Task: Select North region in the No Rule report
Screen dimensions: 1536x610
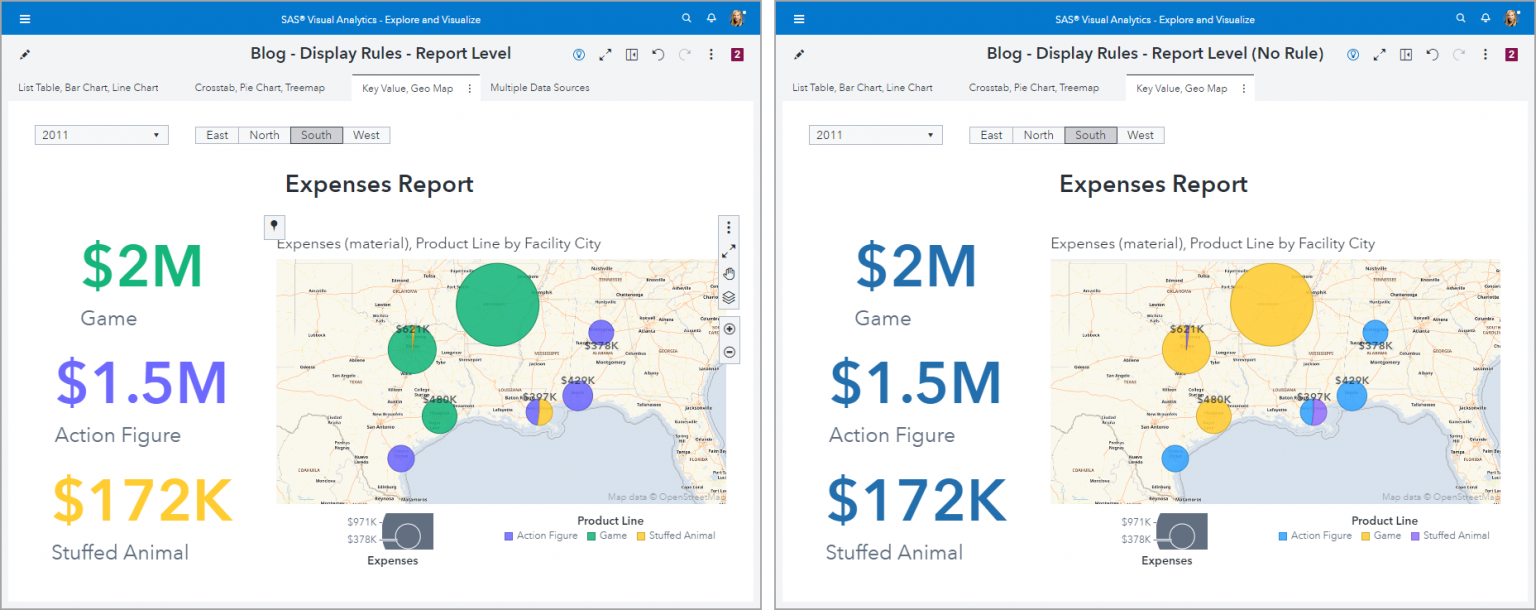Action: (x=1038, y=135)
